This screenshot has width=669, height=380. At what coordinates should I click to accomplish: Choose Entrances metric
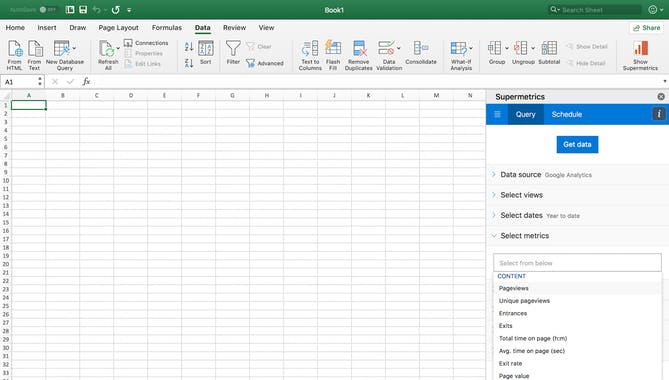click(x=577, y=313)
